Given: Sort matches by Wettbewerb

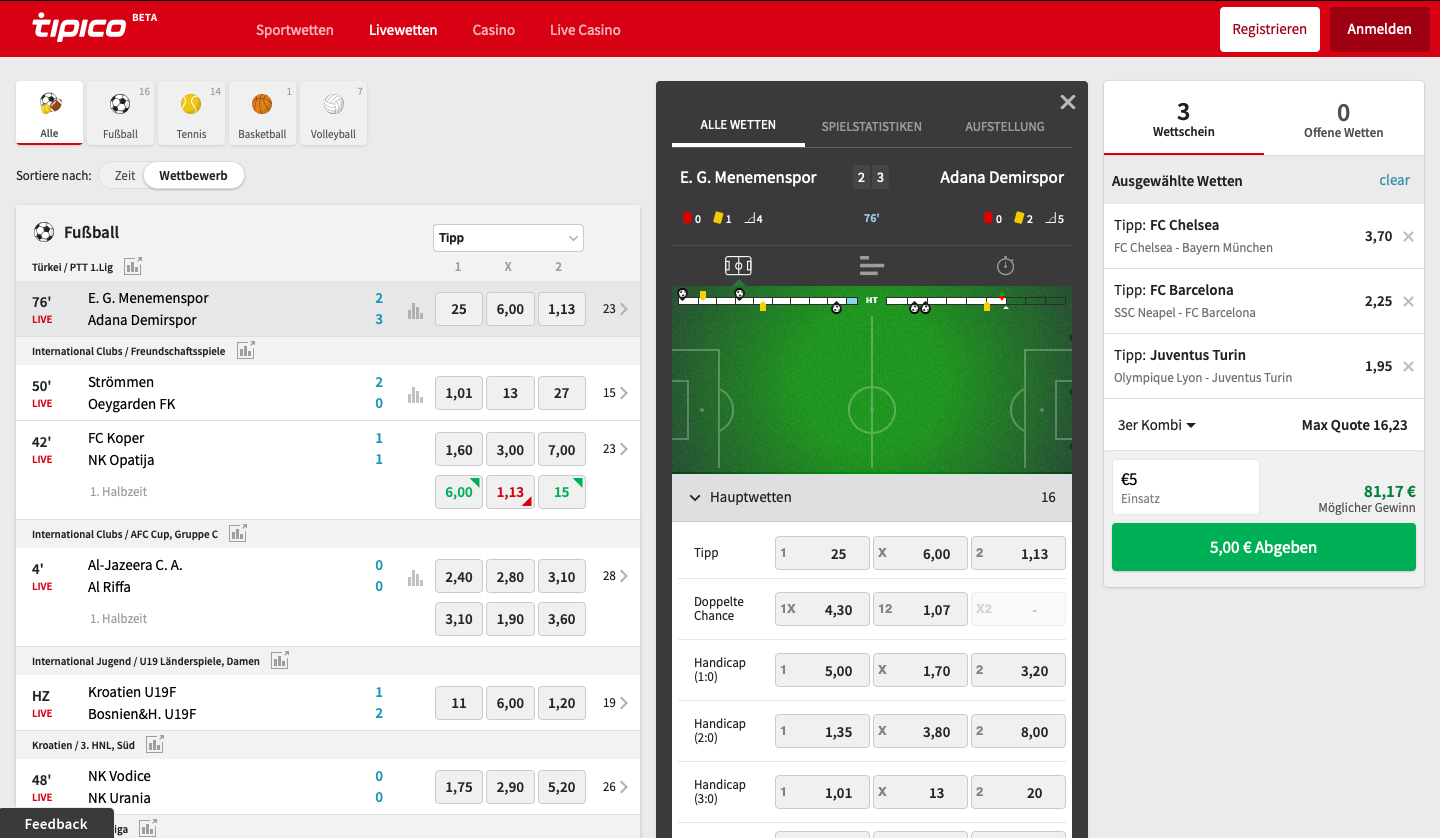Looking at the screenshot, I should [x=193, y=175].
